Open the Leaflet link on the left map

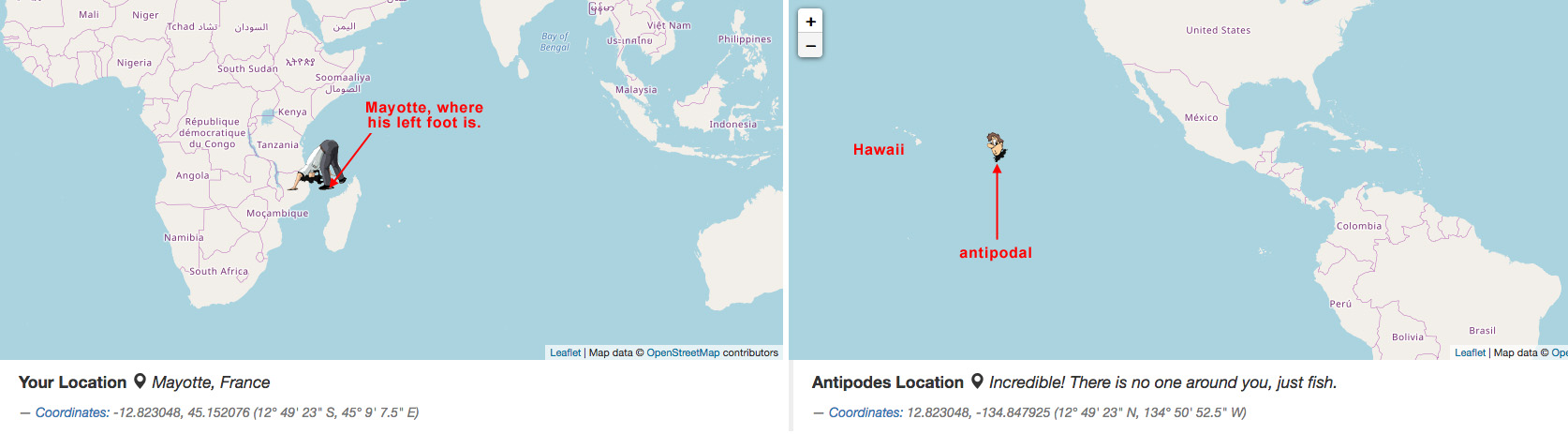[565, 352]
